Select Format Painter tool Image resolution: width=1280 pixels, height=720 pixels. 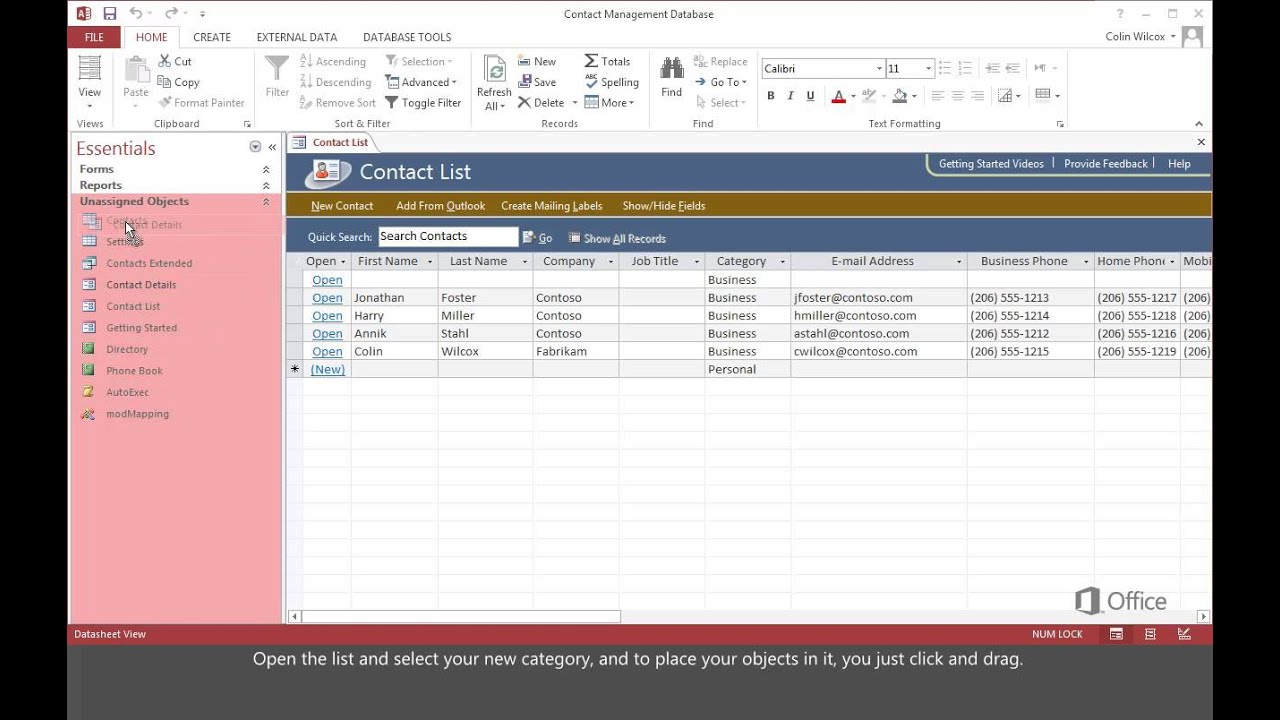[x=201, y=102]
